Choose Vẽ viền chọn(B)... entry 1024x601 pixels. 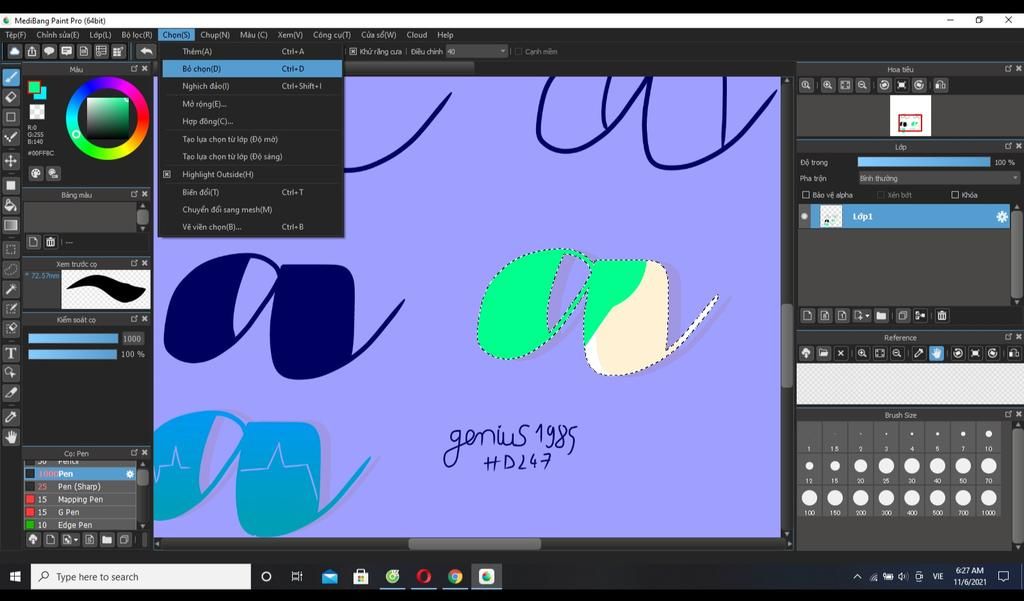click(251, 227)
